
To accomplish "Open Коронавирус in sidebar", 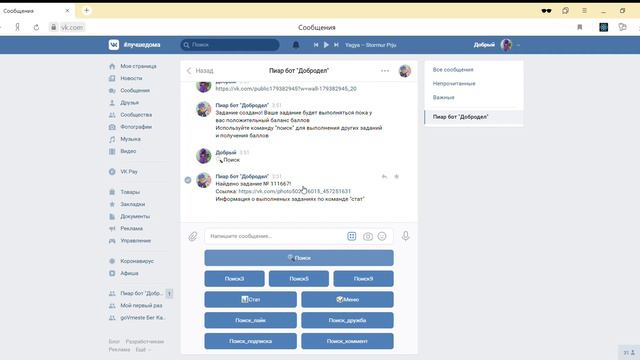I will coord(137,261).
